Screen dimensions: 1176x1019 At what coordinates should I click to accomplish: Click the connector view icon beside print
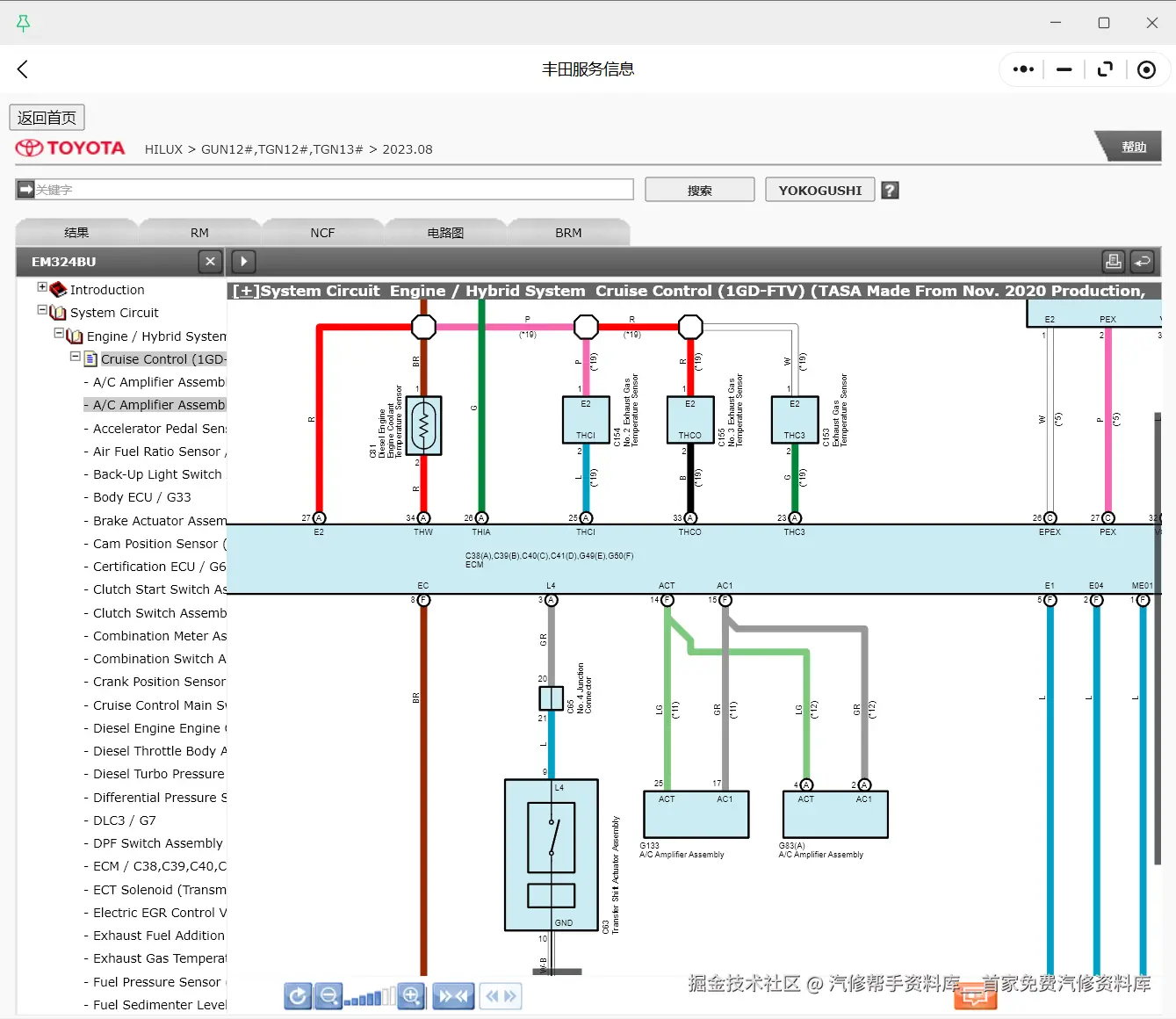(x=1143, y=261)
